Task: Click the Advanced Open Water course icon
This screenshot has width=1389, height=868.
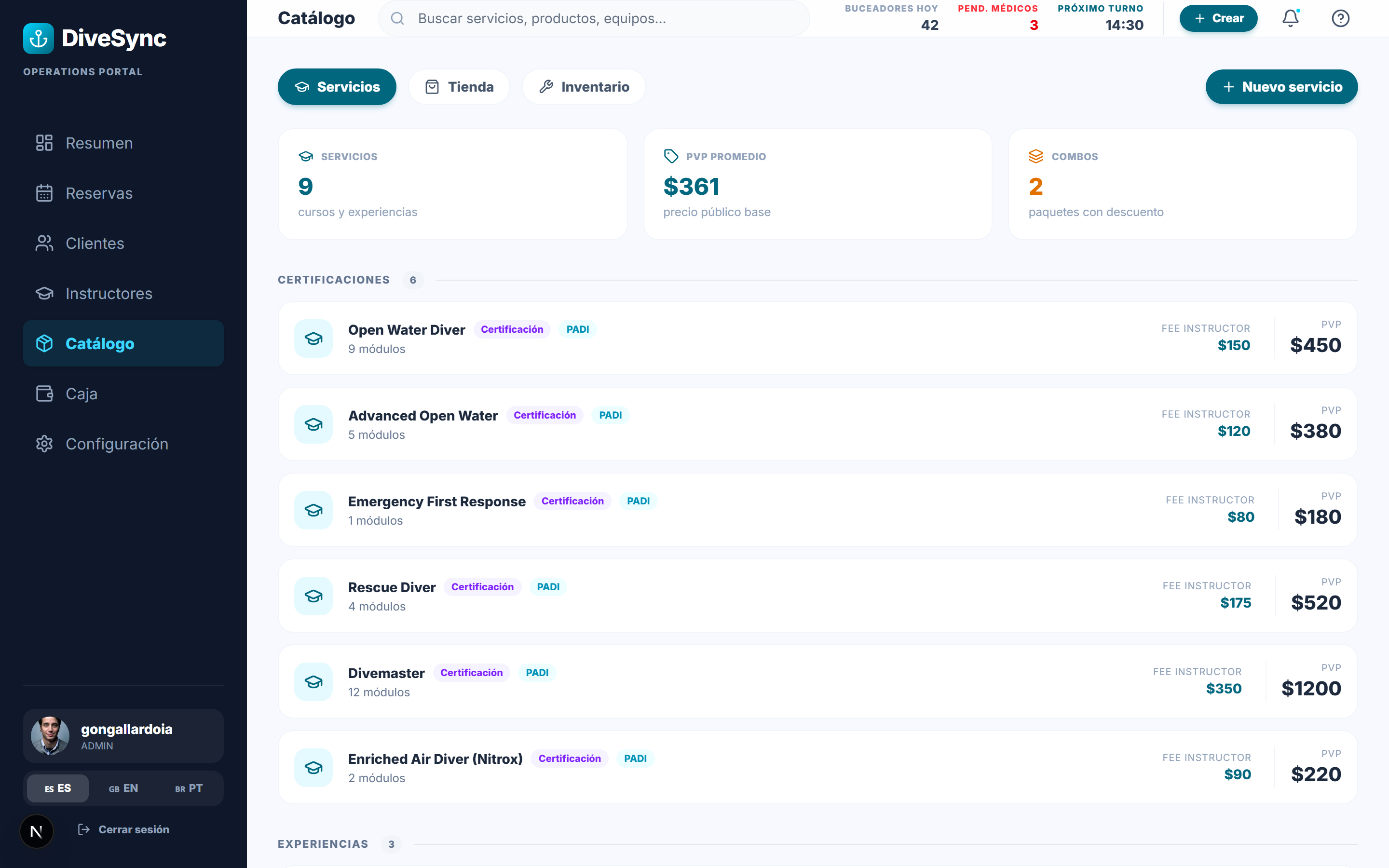Action: click(313, 424)
